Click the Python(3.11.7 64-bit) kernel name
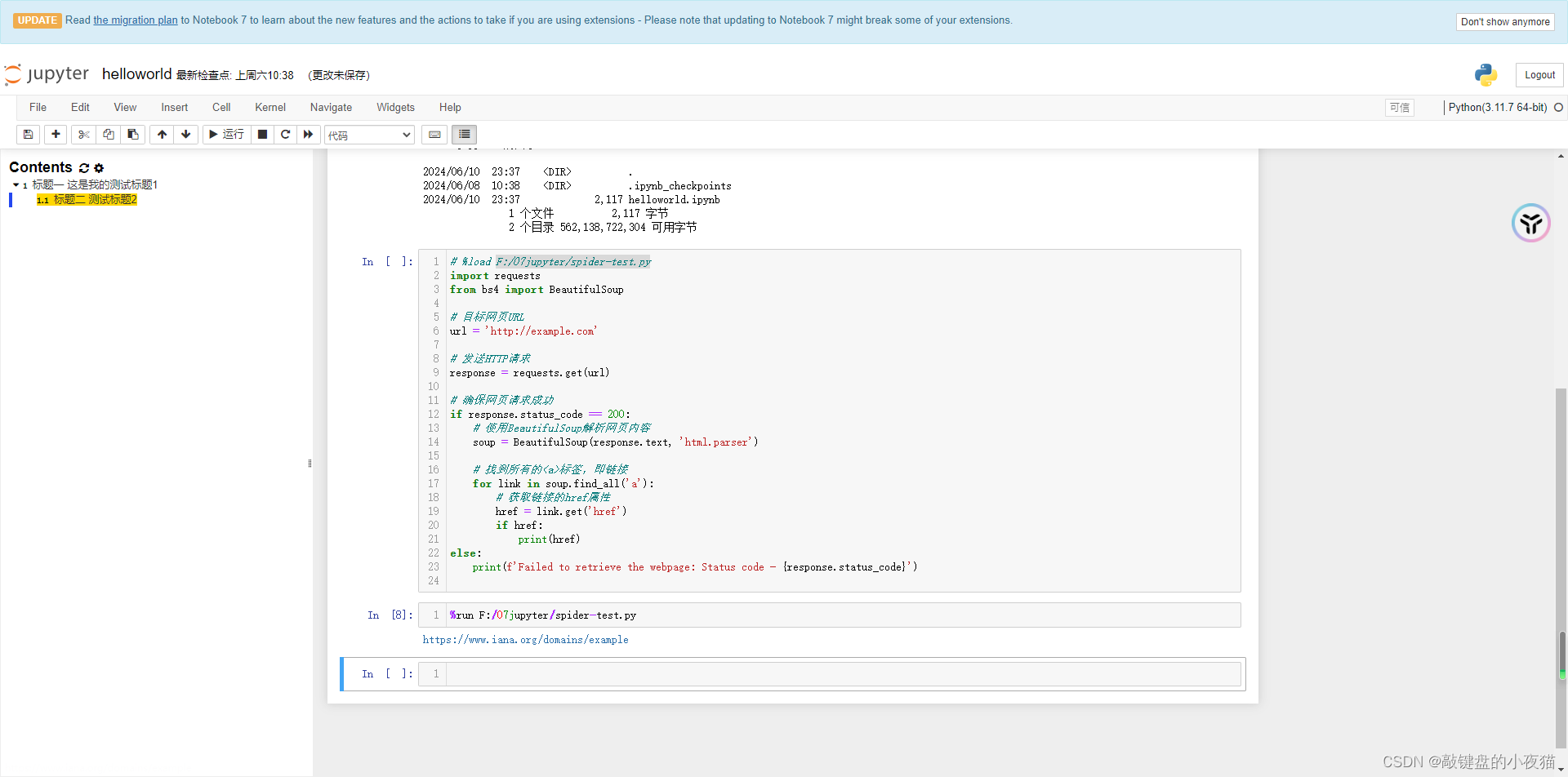 tap(1498, 108)
